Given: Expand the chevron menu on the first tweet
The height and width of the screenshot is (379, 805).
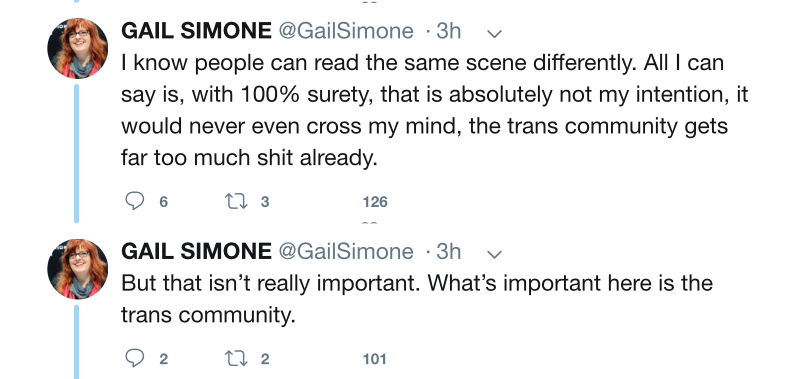Looking at the screenshot, I should [x=494, y=34].
